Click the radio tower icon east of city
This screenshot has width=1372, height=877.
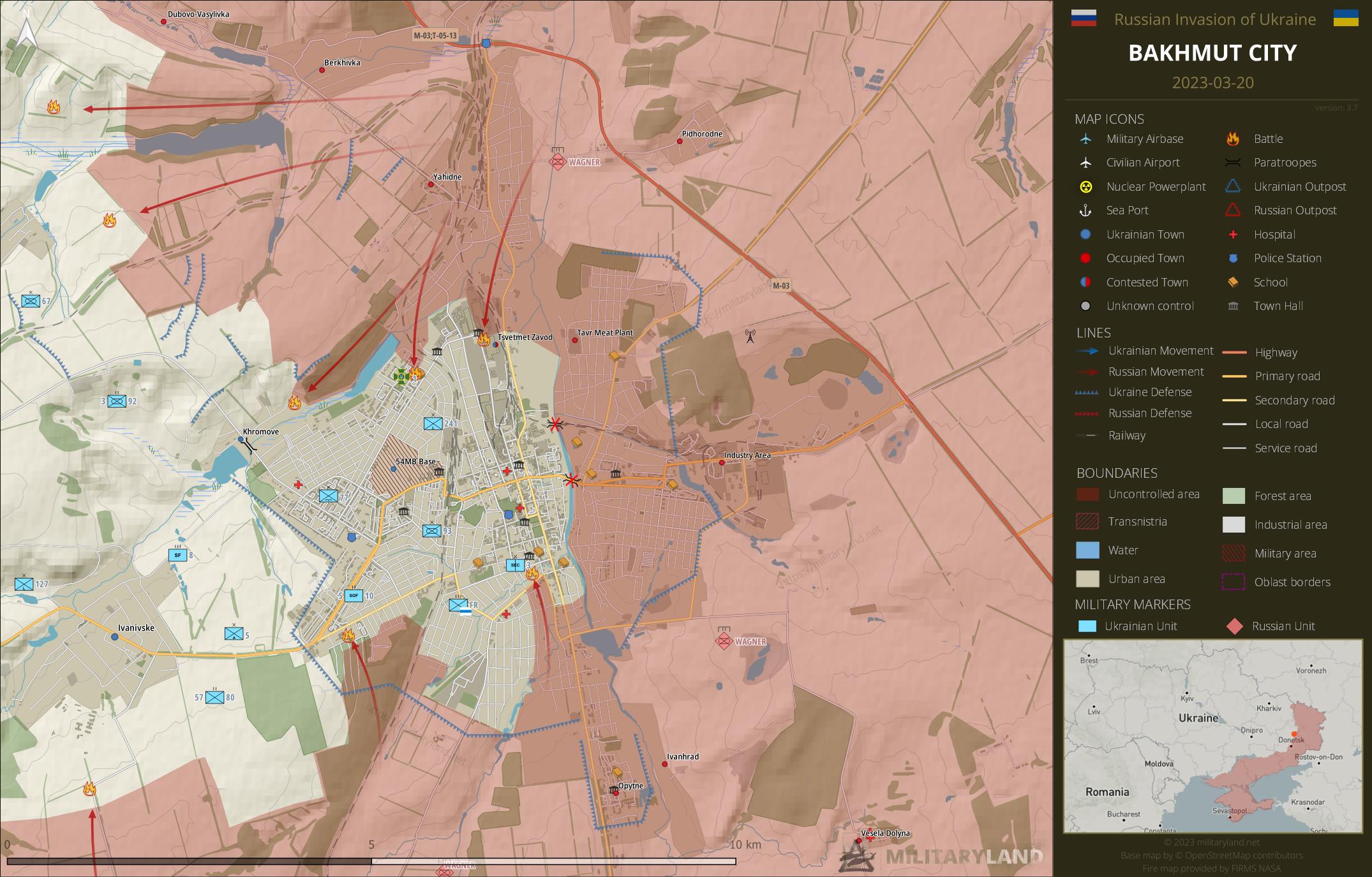750,336
